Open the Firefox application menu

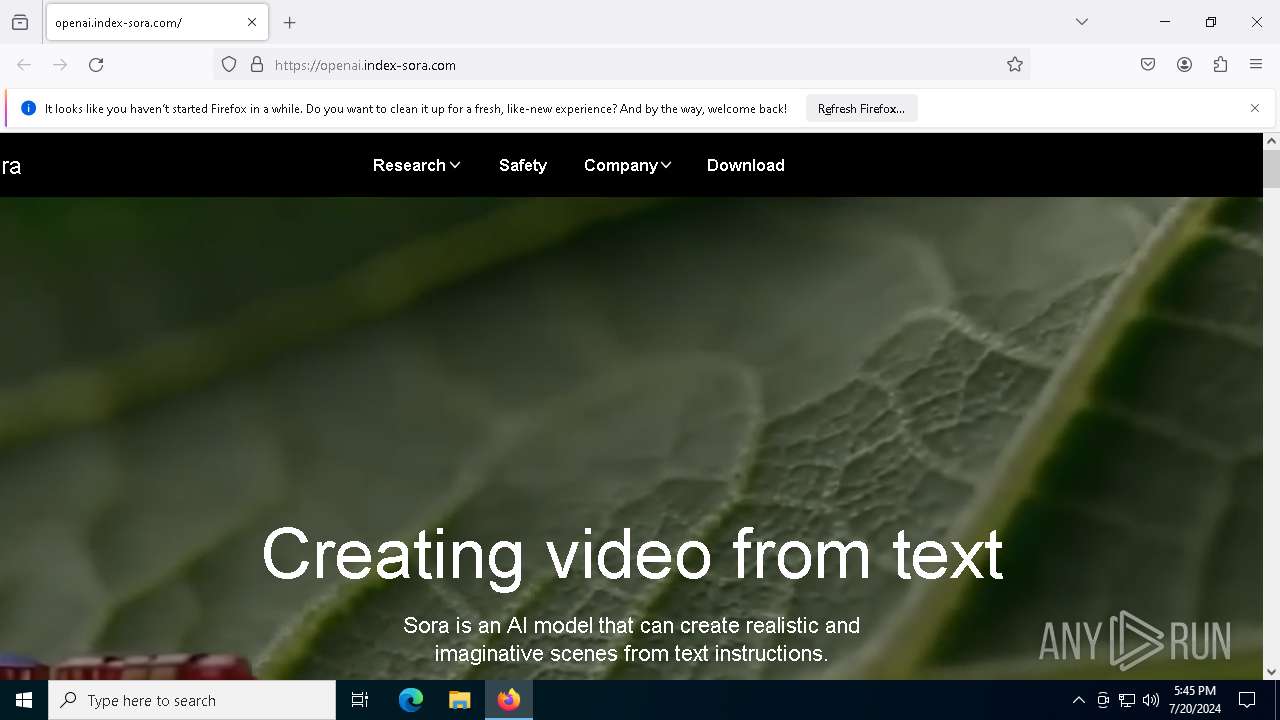[x=1256, y=65]
